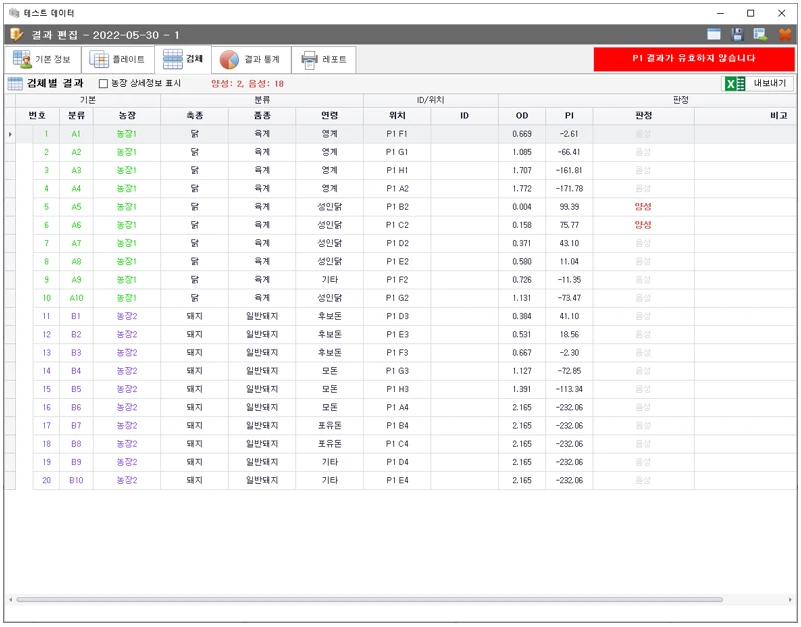Click OD value 0.669

(522, 134)
